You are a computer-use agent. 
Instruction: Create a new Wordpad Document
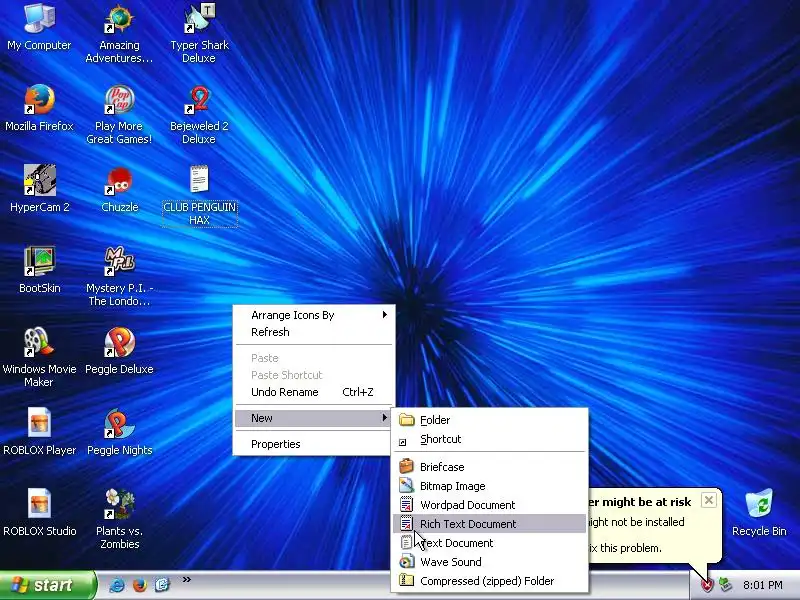490,505
